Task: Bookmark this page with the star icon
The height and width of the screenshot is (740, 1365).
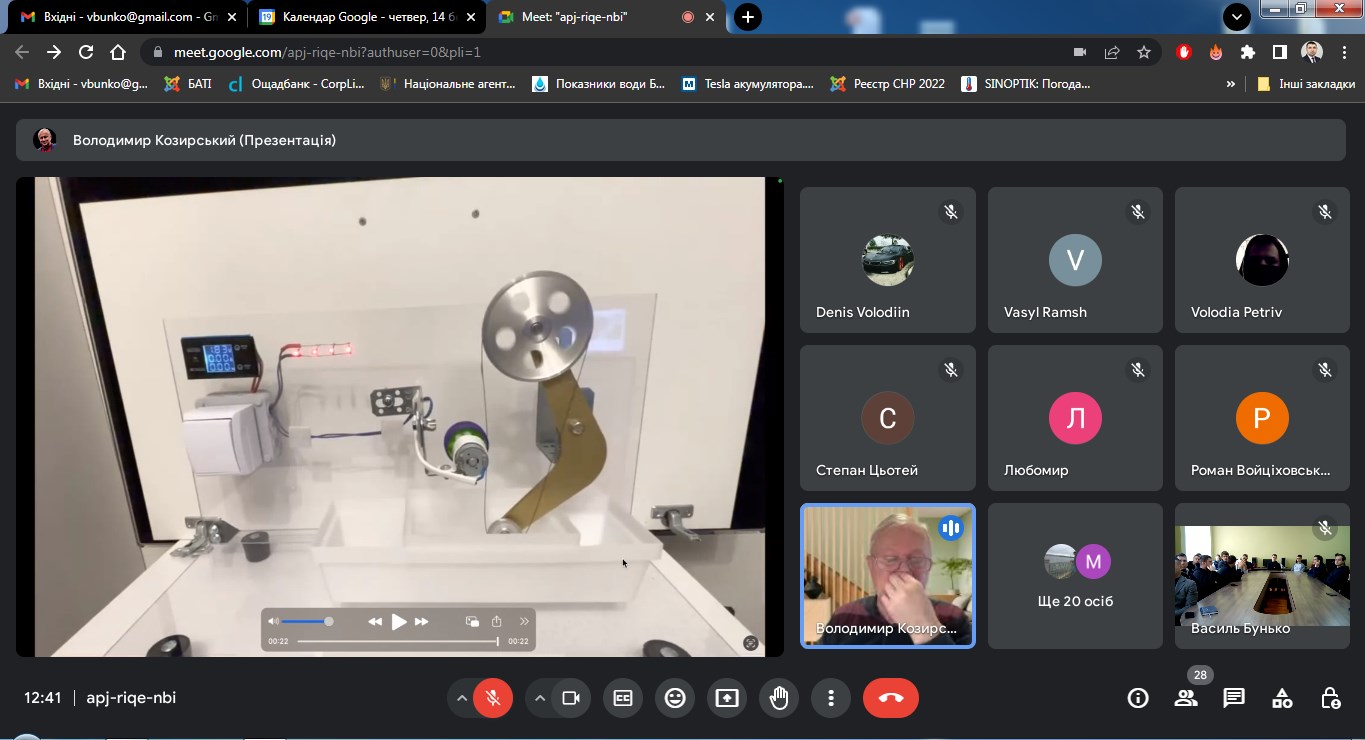Action: coord(1144,52)
